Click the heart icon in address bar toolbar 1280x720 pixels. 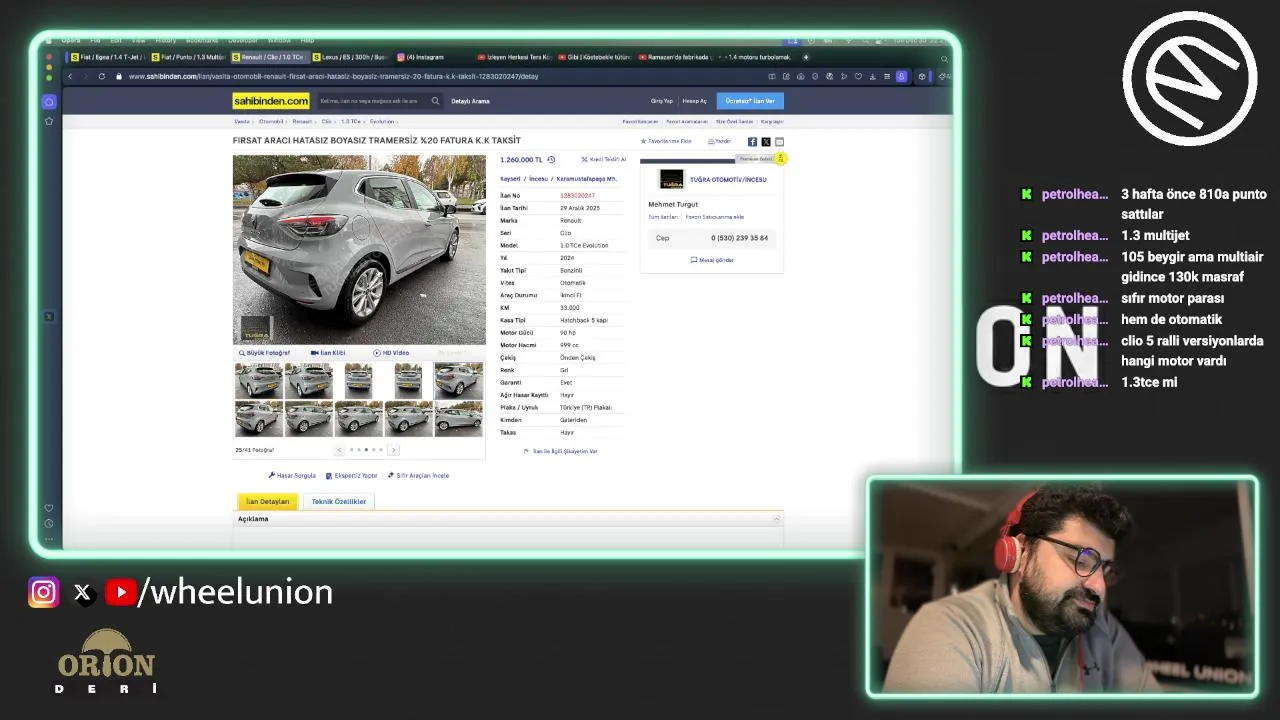pos(858,77)
